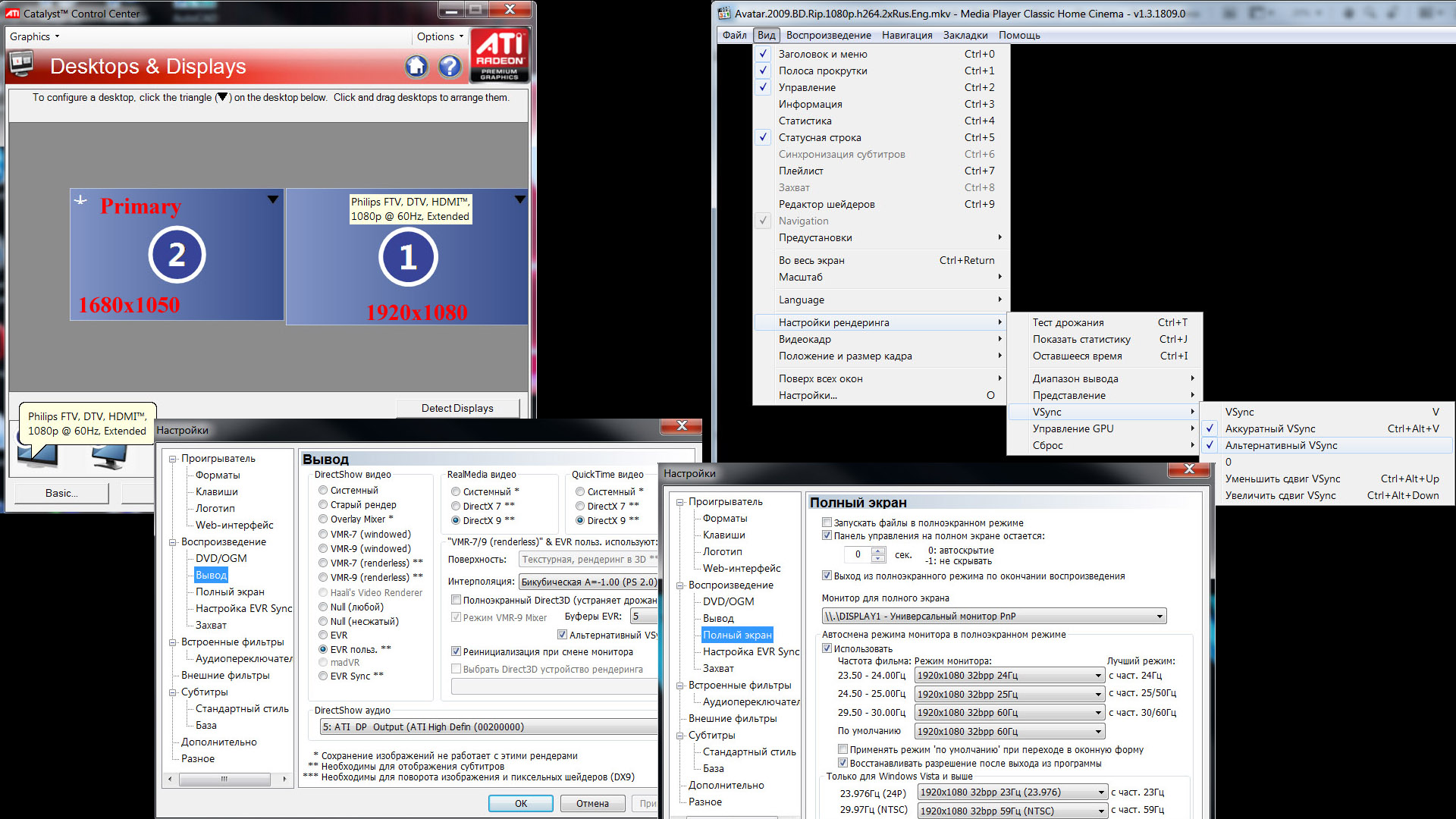Viewport: 1456px width, 819px height.
Task: Open the Воспроизведение menu
Action: point(828,35)
